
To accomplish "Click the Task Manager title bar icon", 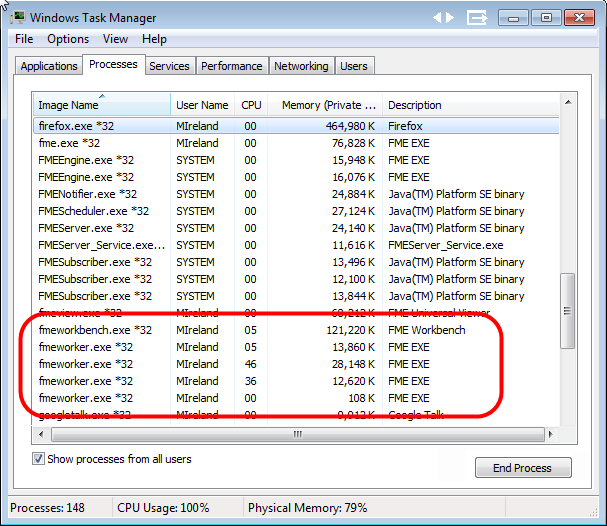I will pyautogui.click(x=18, y=17).
